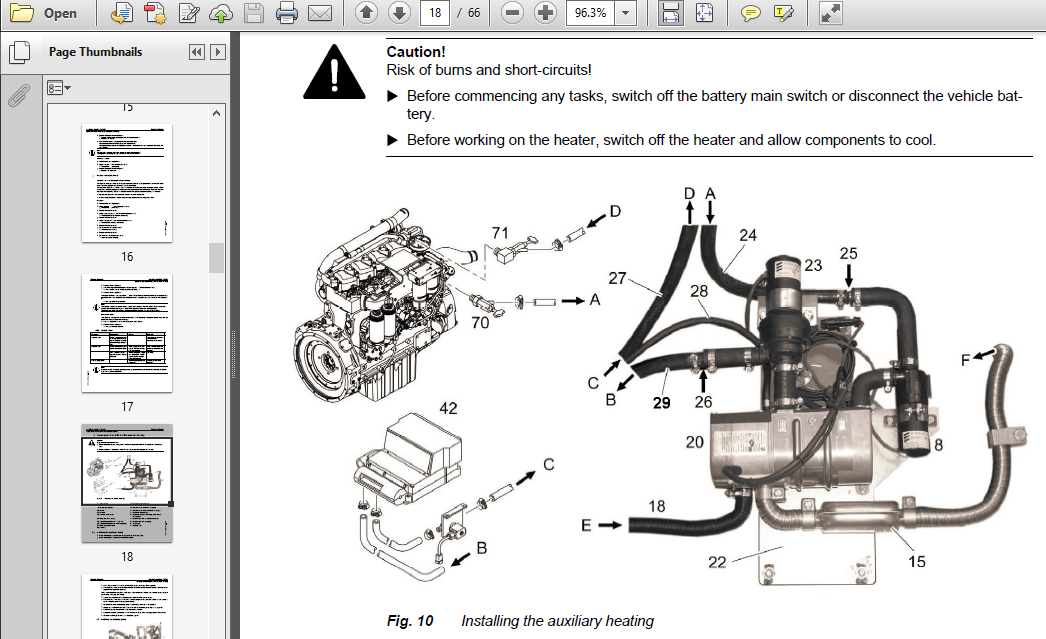Select the highlight text tool
The height and width of the screenshot is (639, 1046).
[784, 13]
